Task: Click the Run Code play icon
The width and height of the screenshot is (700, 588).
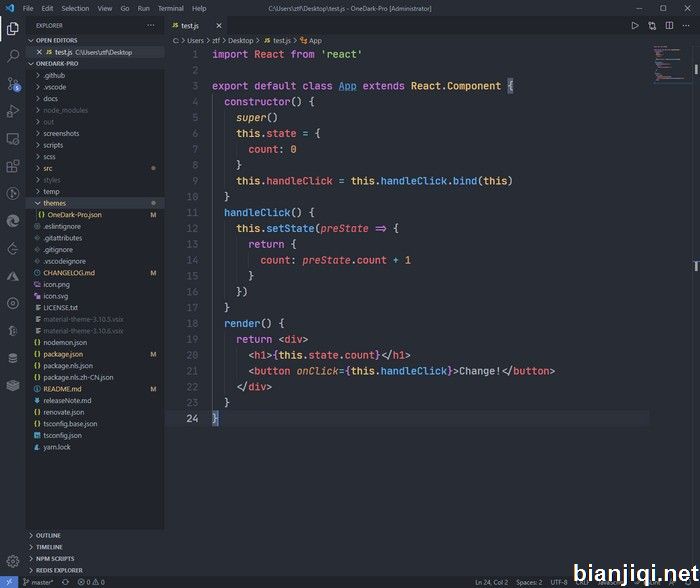Action: (x=634, y=26)
